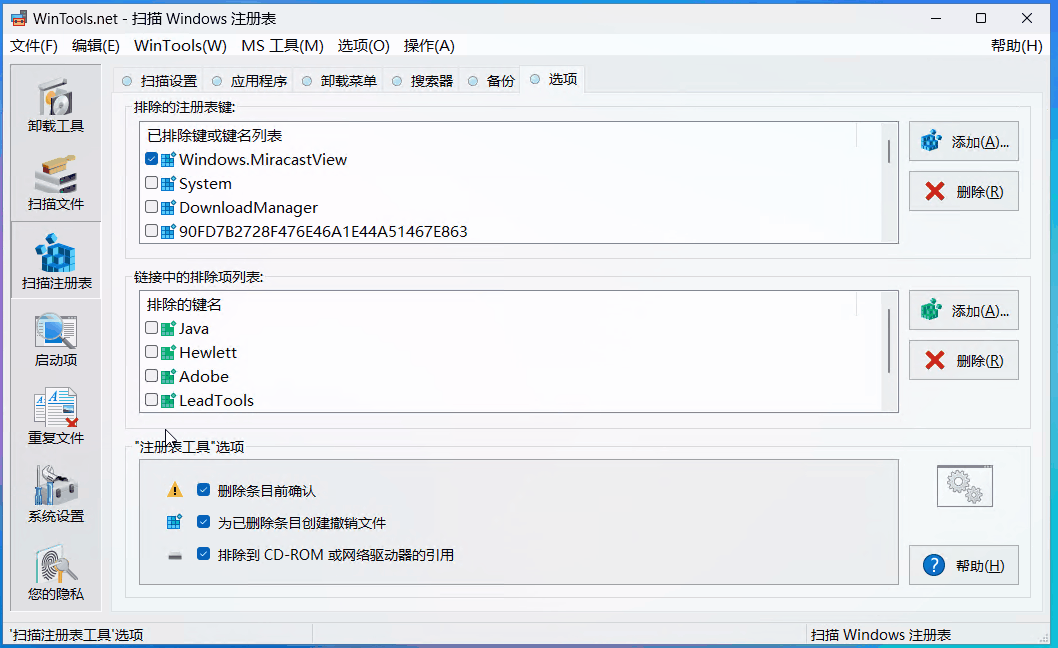Open the 卸载工具 uninstaller sidebar icon
Viewport: 1058px width, 648px height.
(56, 105)
